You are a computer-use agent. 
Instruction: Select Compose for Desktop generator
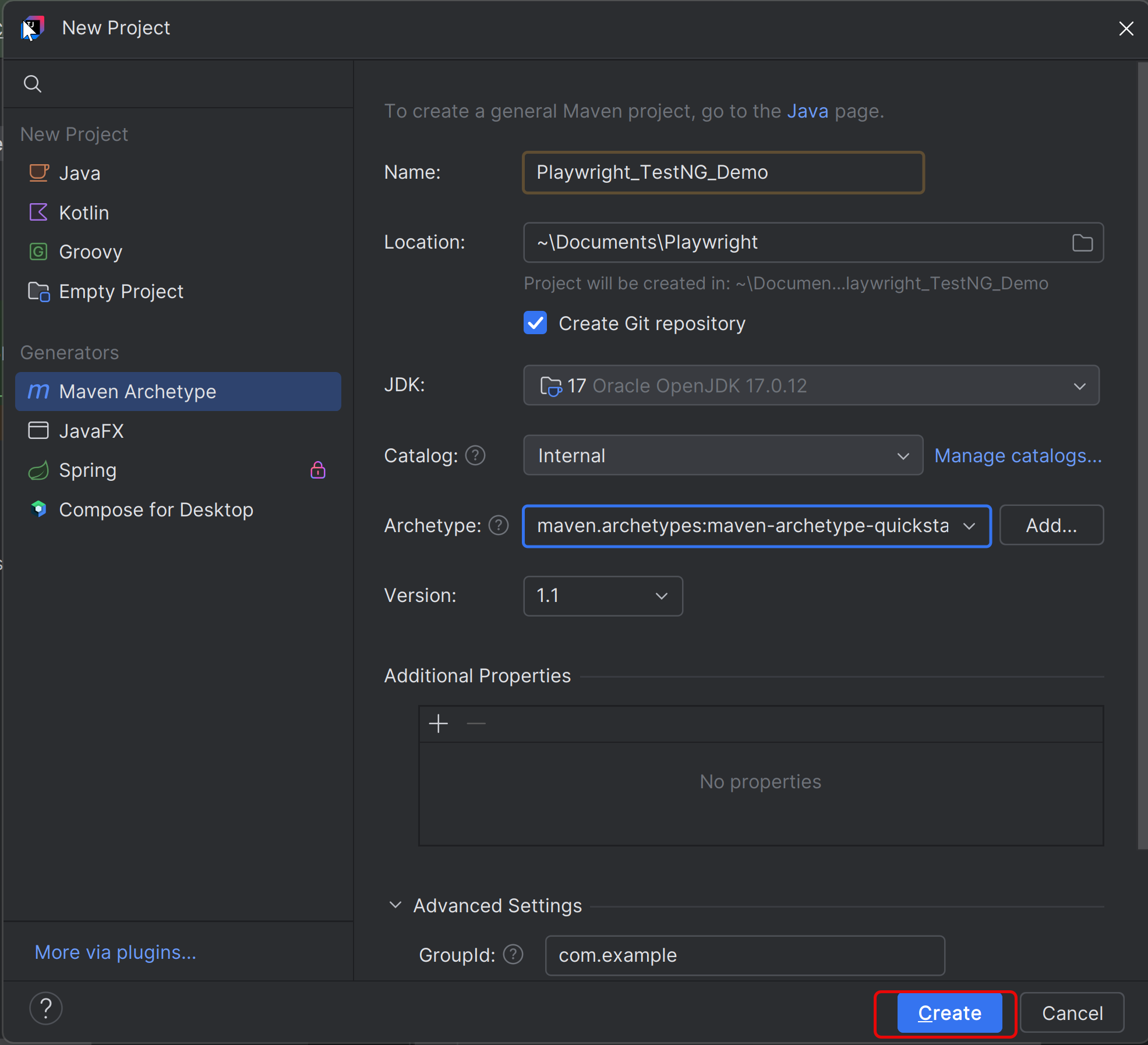tap(156, 510)
